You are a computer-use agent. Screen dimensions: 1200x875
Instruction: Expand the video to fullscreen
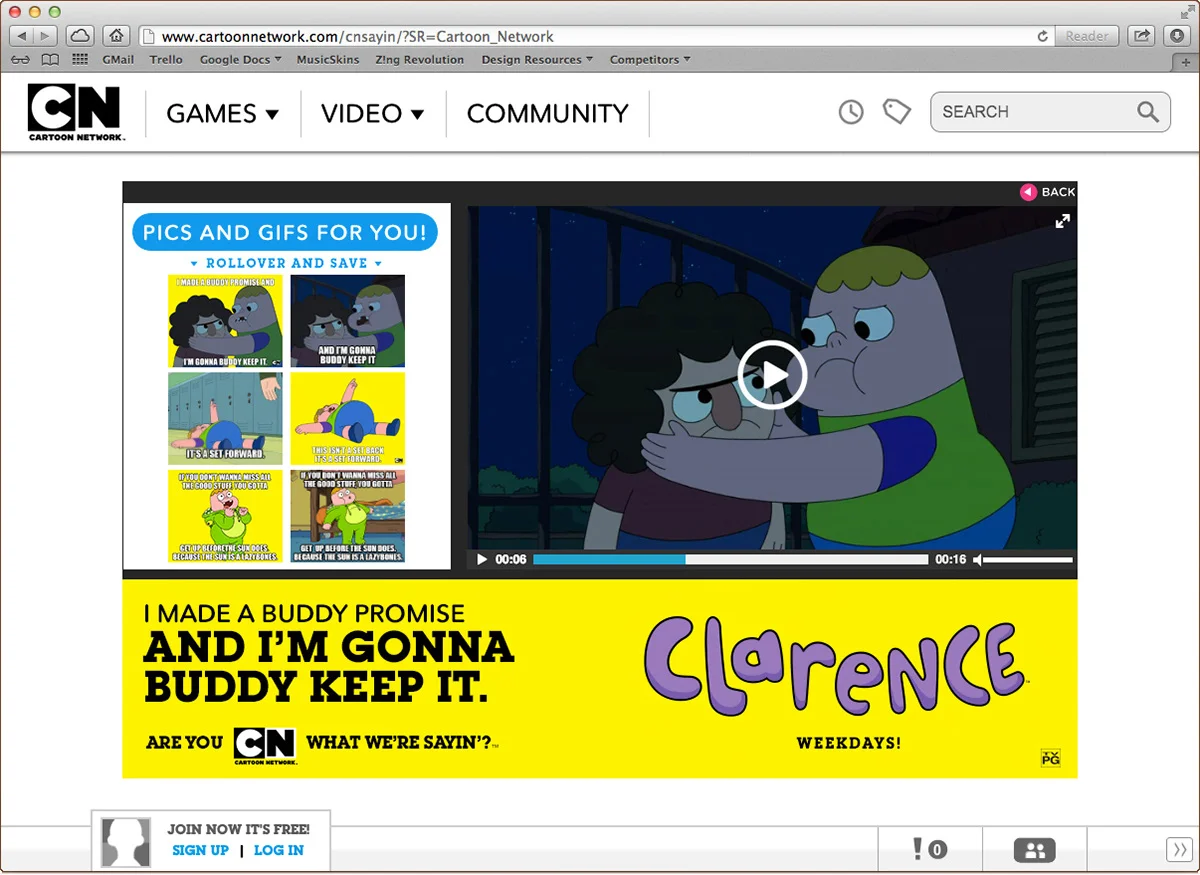pyautogui.click(x=1063, y=221)
